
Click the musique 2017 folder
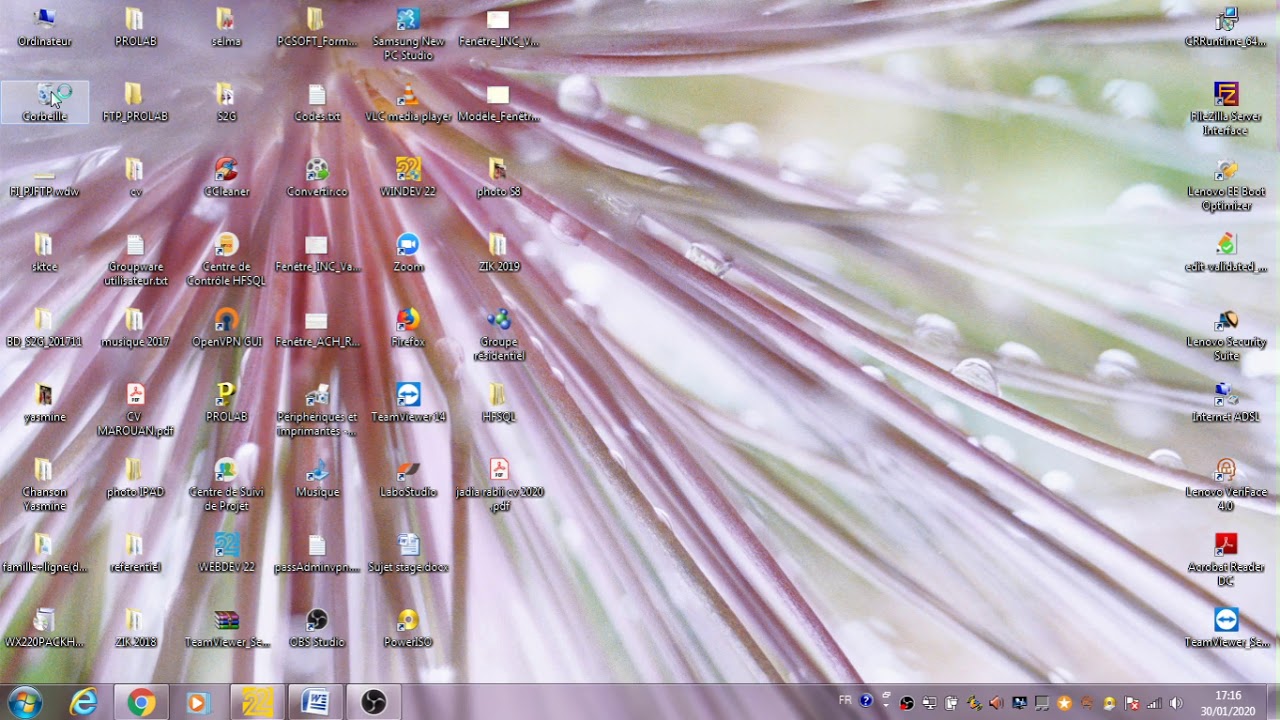pos(135,327)
